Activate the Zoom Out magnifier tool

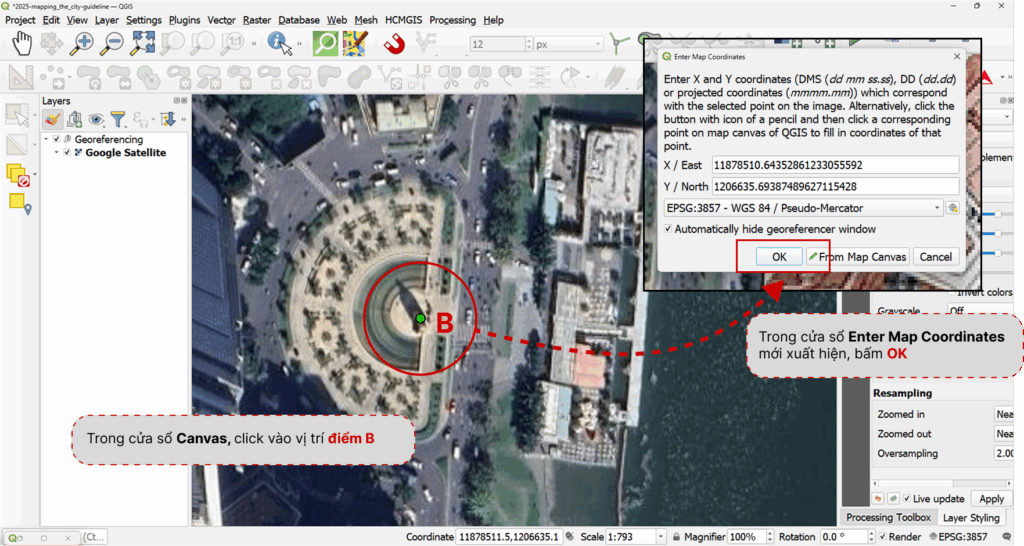coord(112,44)
